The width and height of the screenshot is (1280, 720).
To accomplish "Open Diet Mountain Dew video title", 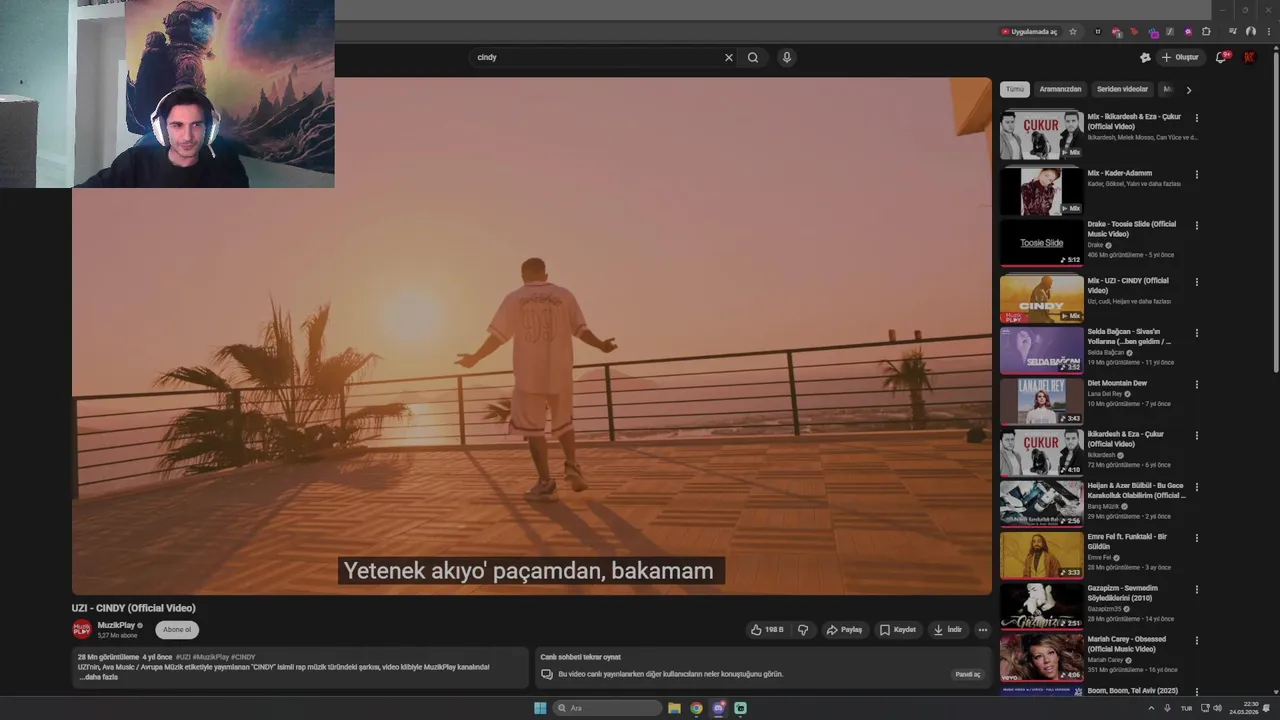I will click(1117, 383).
